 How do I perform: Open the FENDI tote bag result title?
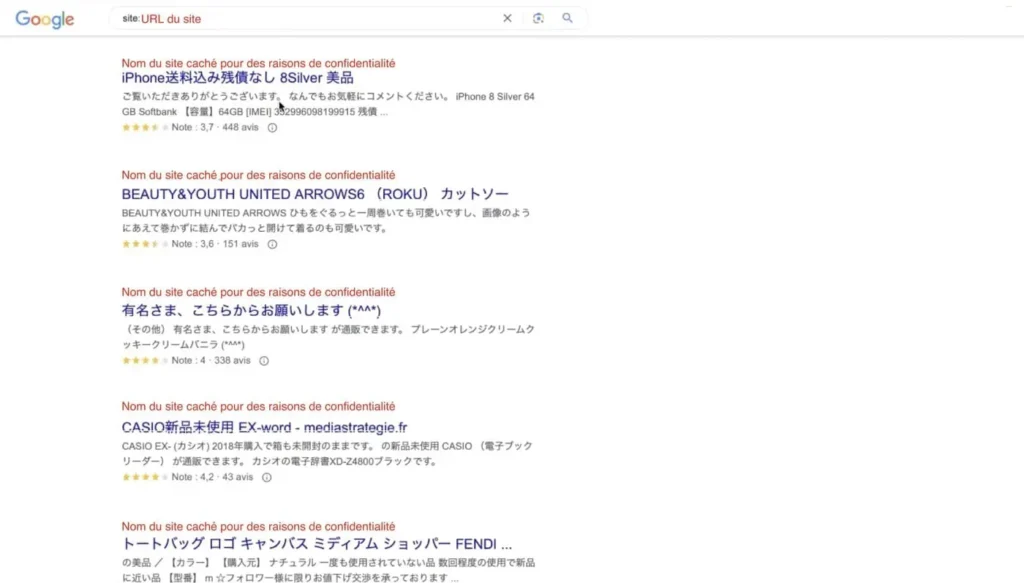[x=317, y=544]
